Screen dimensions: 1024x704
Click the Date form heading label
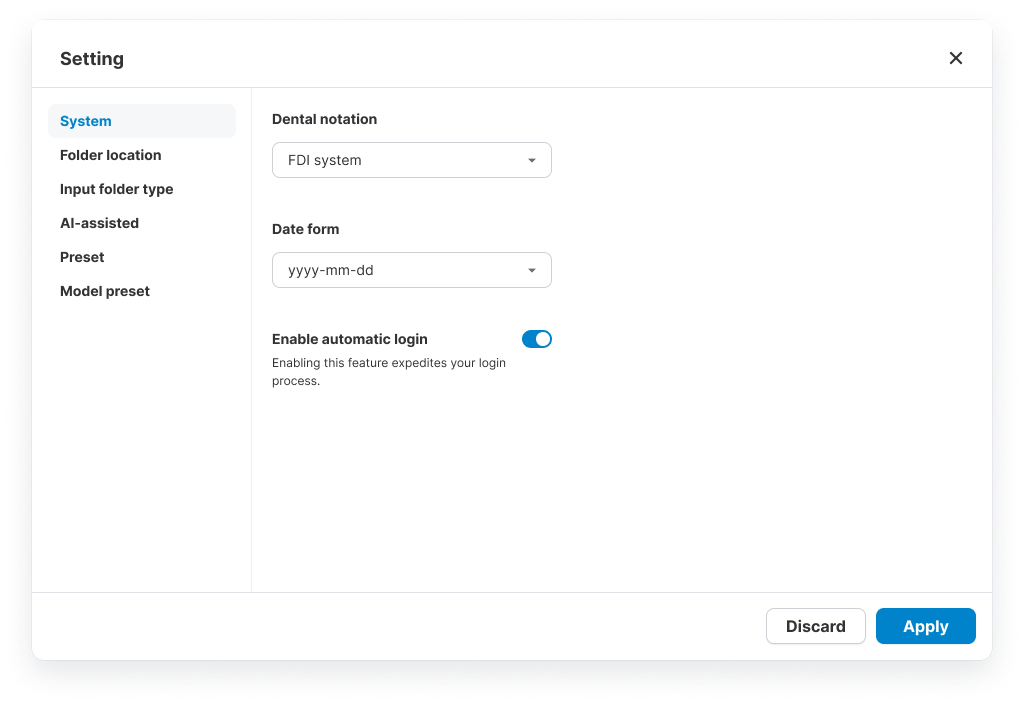tap(305, 229)
